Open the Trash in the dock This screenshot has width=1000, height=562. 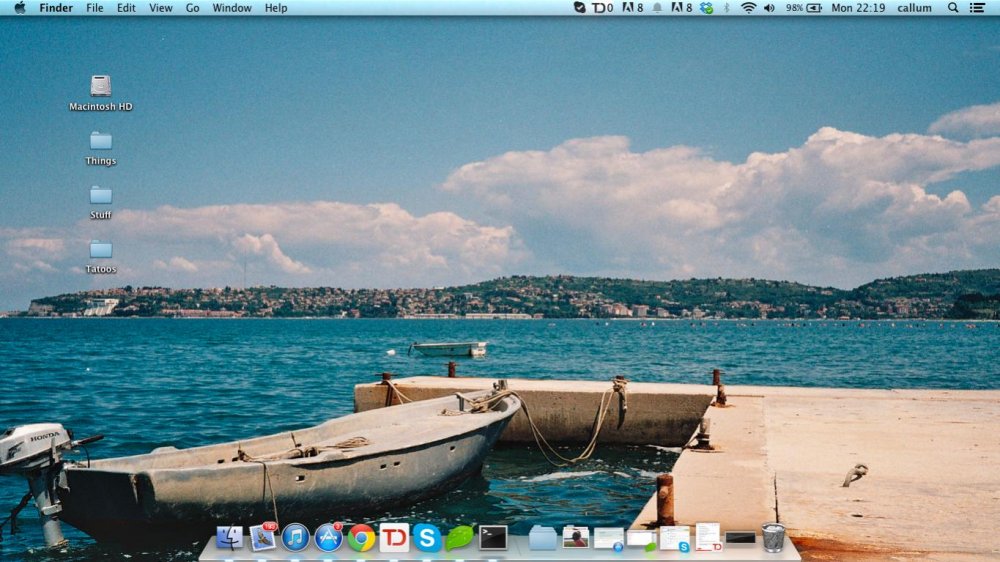click(773, 538)
